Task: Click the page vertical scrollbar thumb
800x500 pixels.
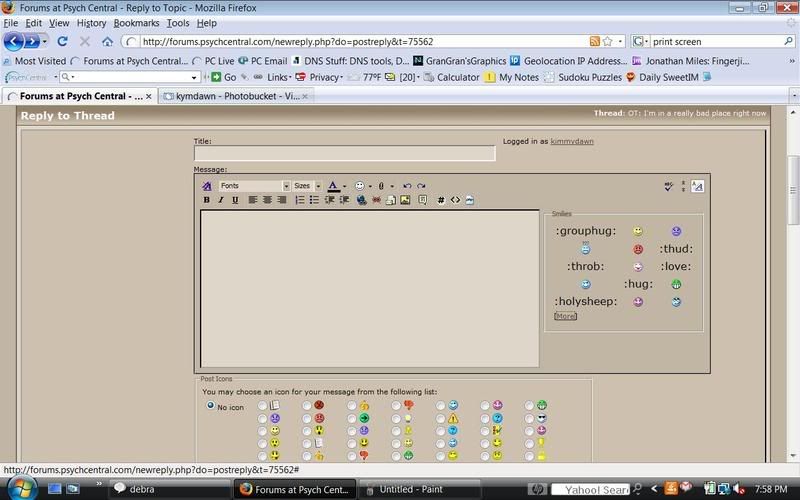Action: pos(794,190)
